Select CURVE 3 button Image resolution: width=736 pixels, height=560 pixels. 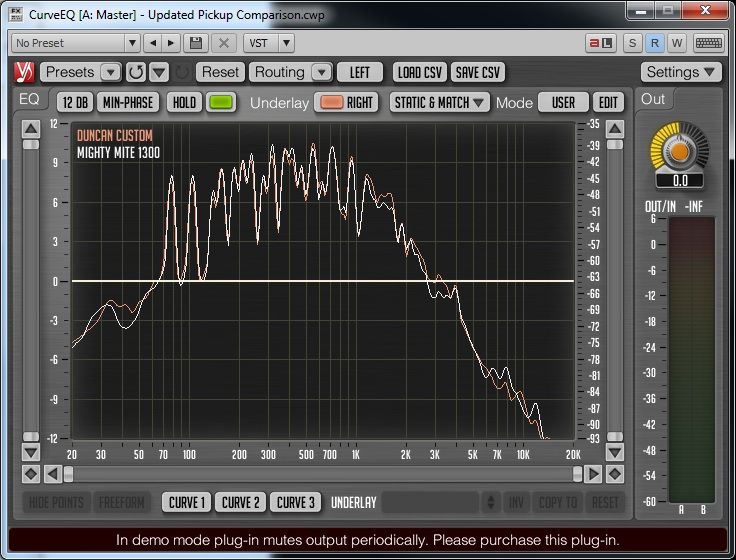[296, 502]
